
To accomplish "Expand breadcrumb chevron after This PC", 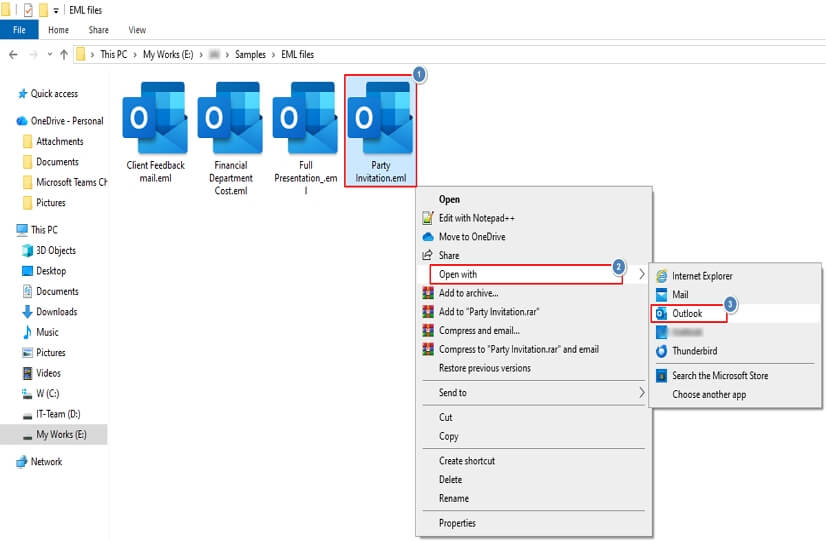I will pos(135,54).
